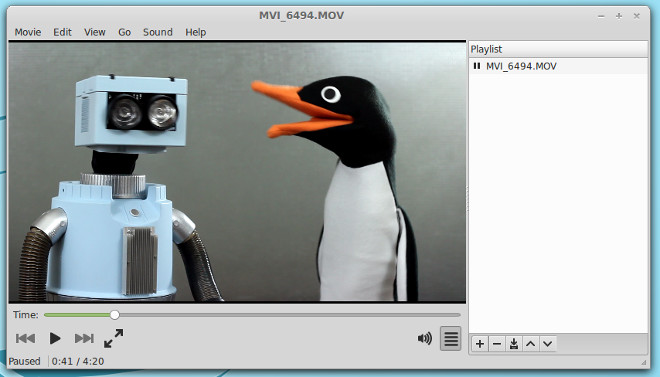Click the previous chapter/movie button
Screen dimensions: 660x377
coord(25,338)
